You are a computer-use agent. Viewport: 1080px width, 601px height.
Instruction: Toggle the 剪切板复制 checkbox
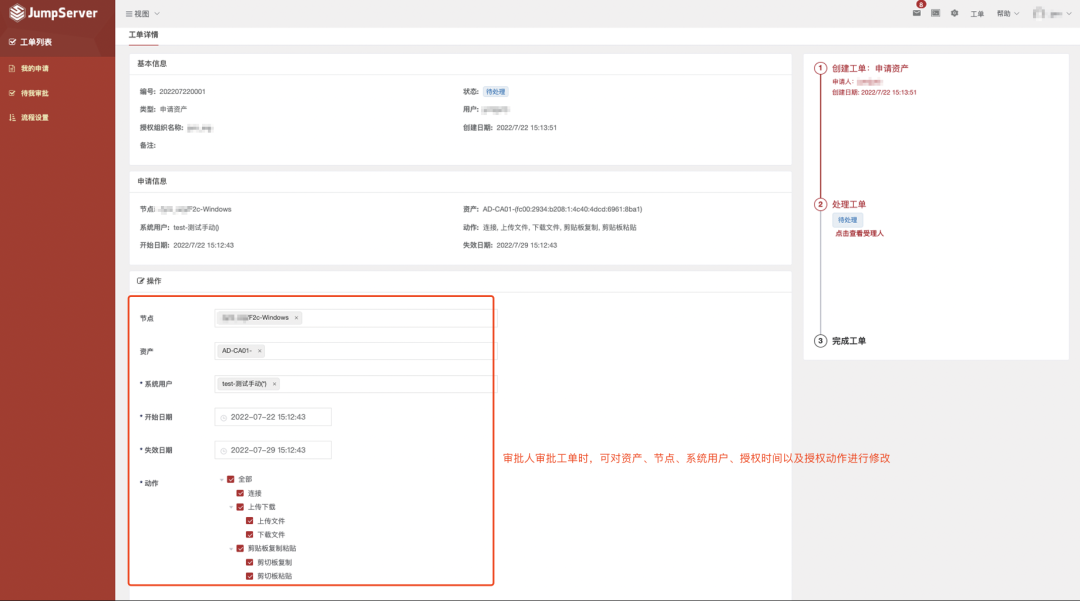[249, 562]
